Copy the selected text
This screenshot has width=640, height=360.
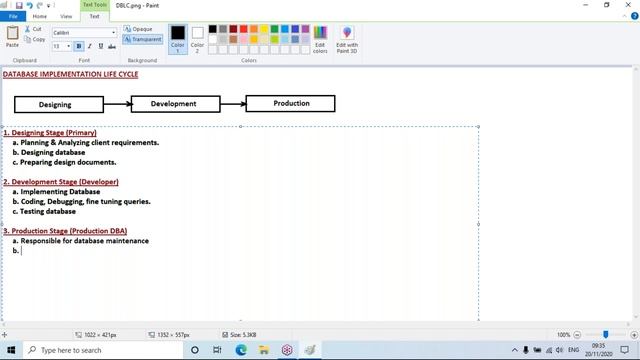[x=34, y=39]
